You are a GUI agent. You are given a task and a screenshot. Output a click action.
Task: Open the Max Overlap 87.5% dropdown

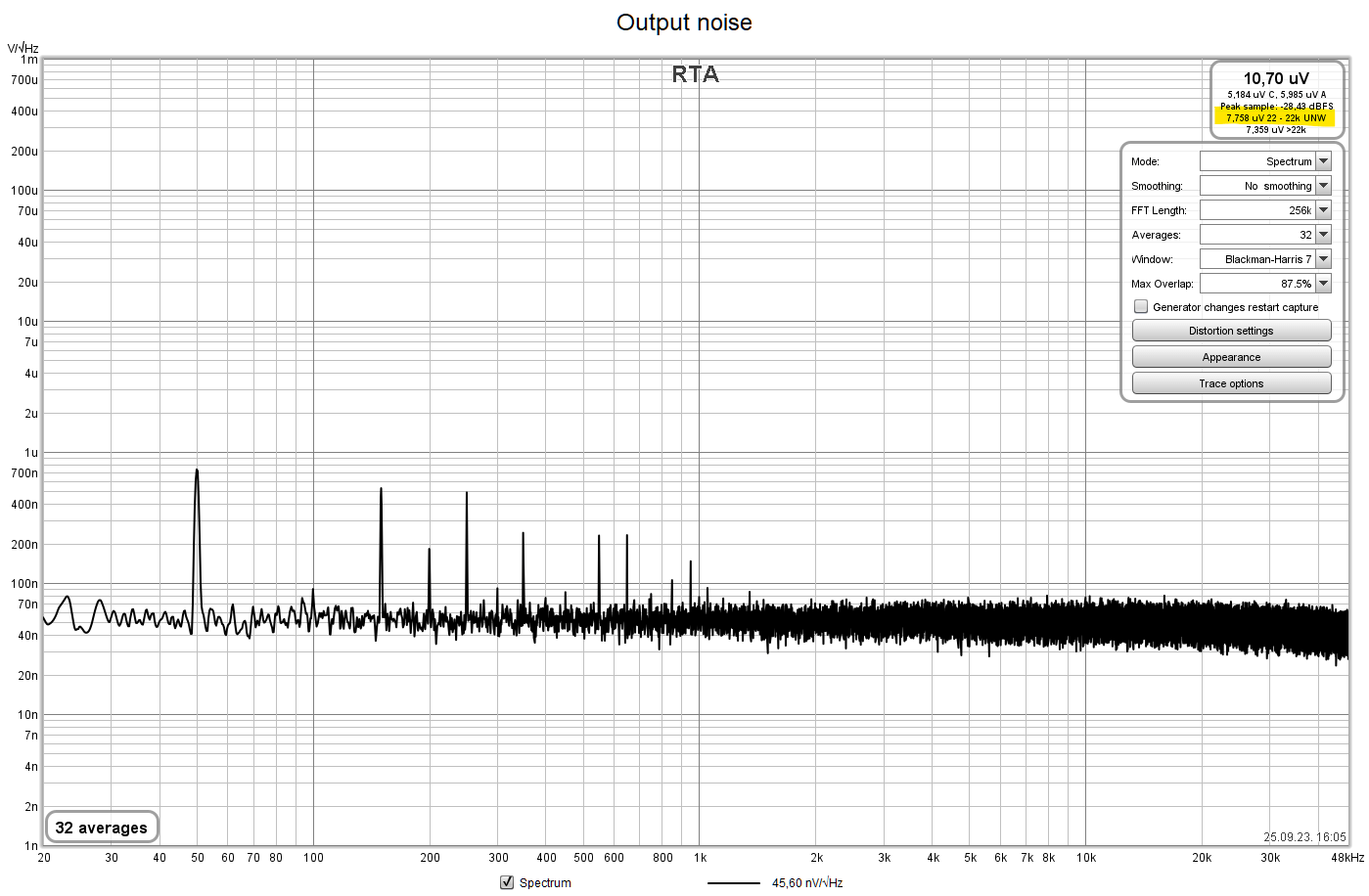[1265, 284]
